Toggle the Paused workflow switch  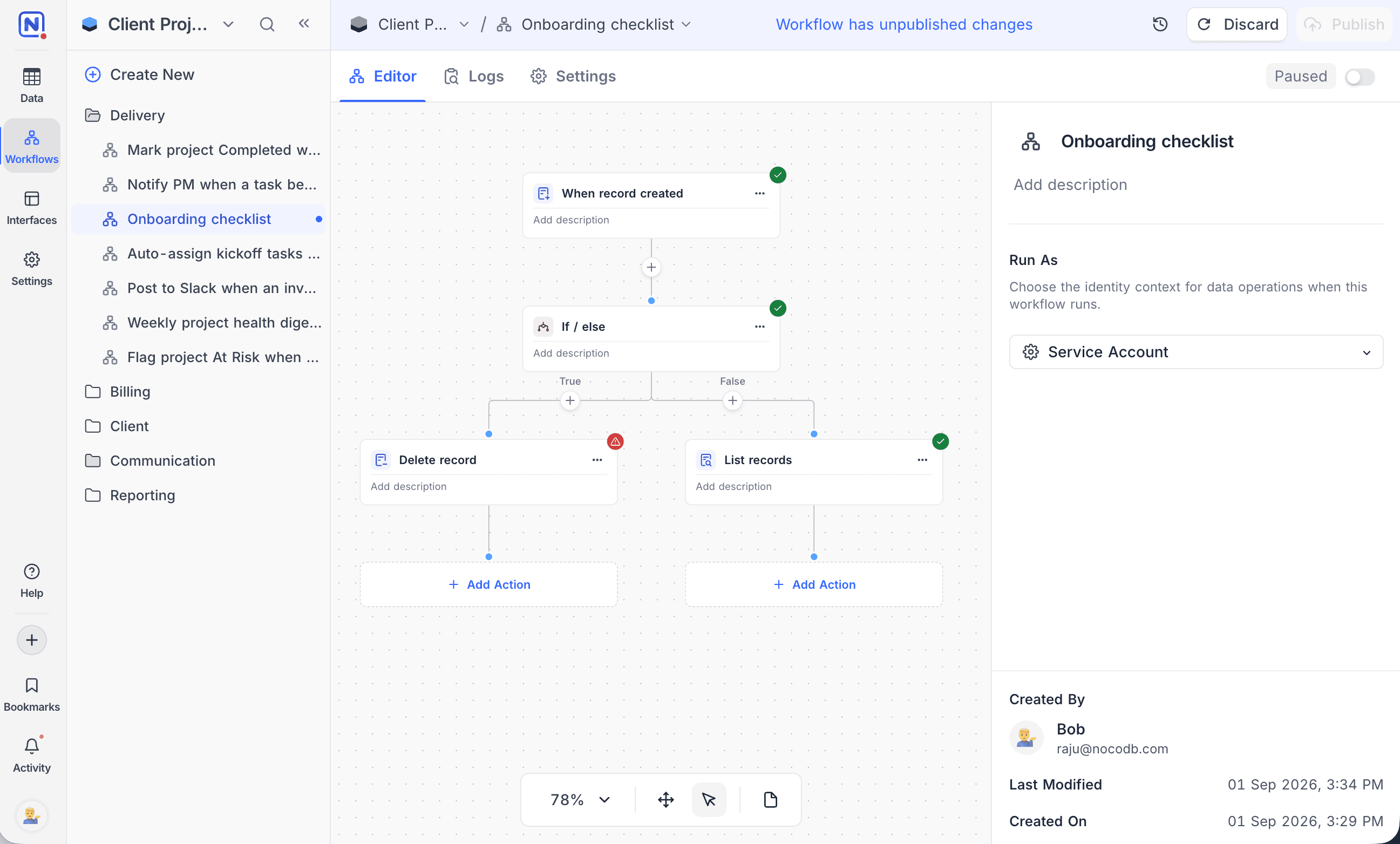(1360, 77)
